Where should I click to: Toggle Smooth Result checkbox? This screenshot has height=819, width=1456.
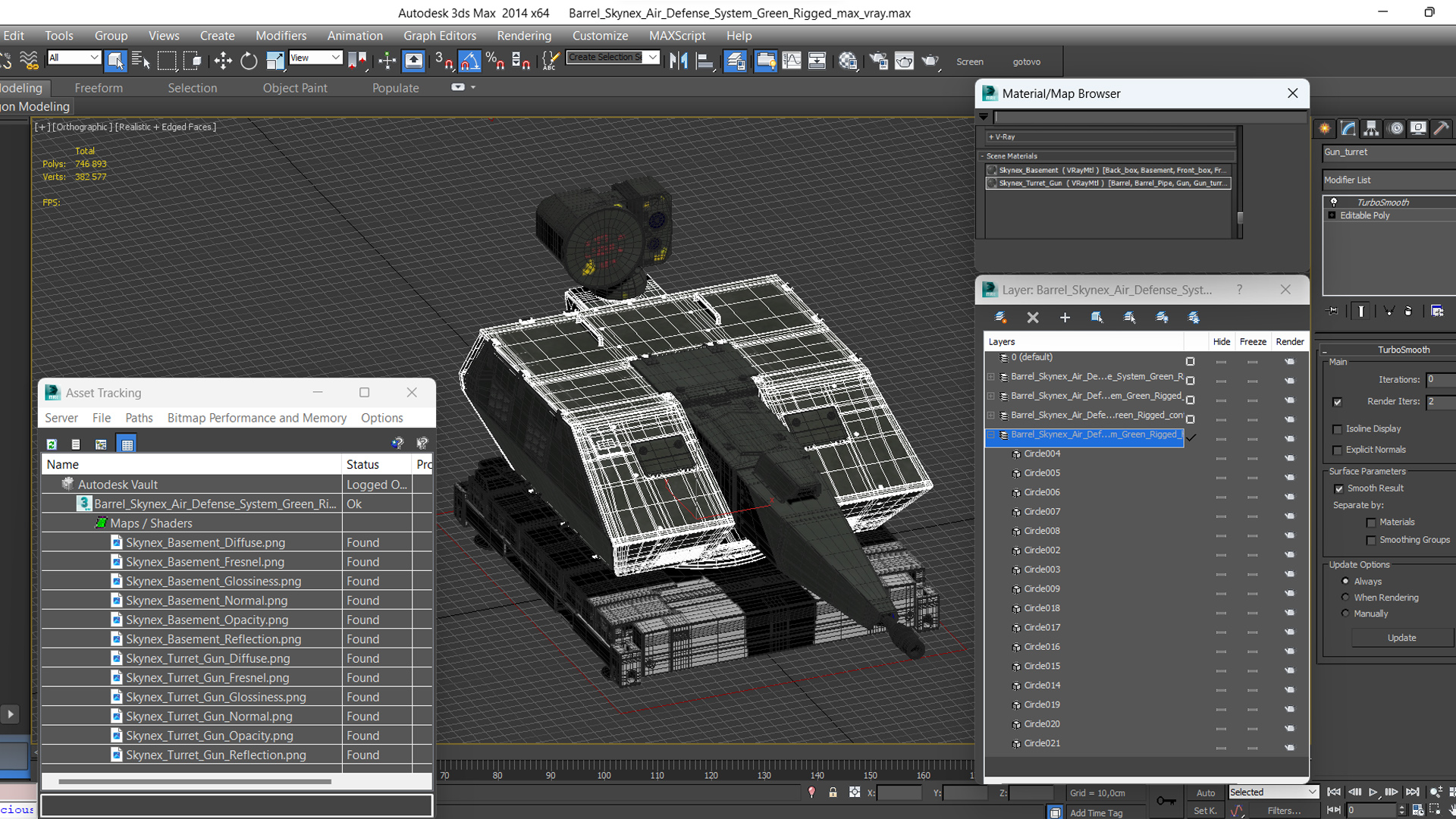1338,489
